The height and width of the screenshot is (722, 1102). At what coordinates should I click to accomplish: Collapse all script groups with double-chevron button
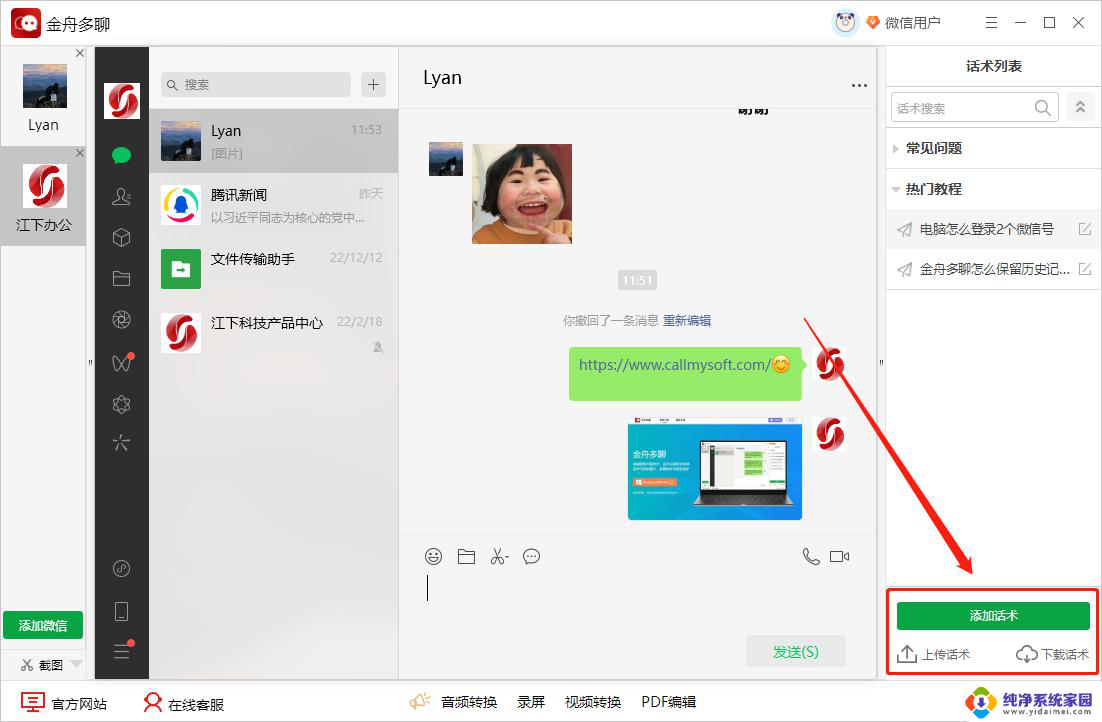pos(1079,108)
